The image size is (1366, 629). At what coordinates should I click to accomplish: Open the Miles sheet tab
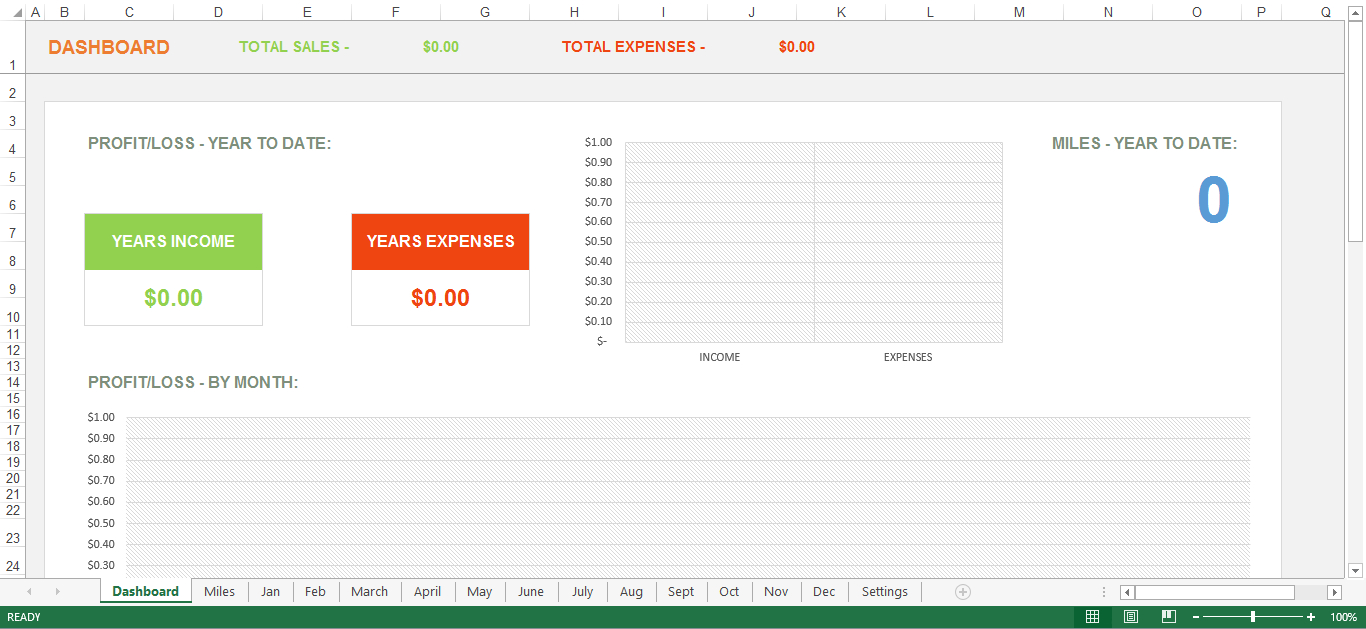coord(219,592)
